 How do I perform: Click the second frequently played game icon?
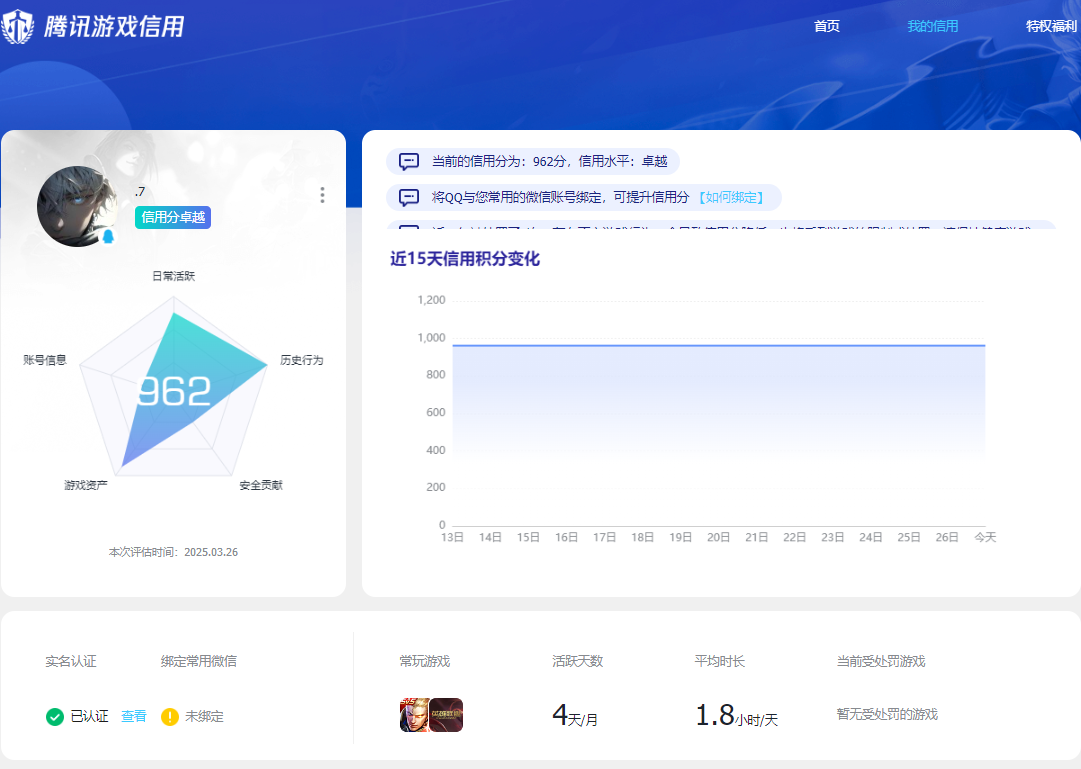pos(446,715)
